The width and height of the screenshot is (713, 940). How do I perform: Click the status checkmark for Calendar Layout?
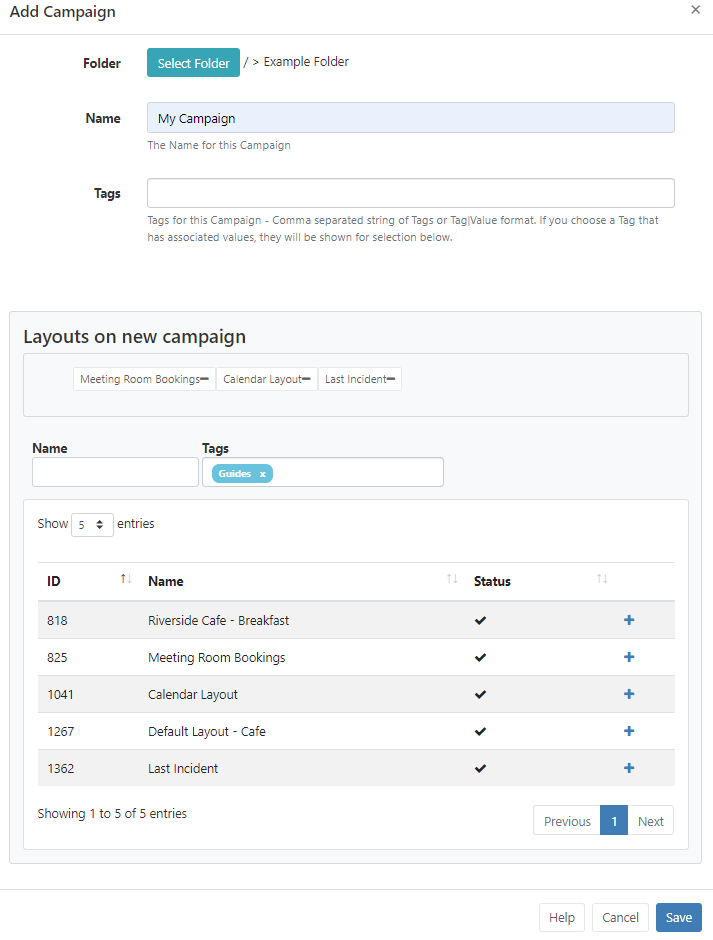(x=480, y=694)
